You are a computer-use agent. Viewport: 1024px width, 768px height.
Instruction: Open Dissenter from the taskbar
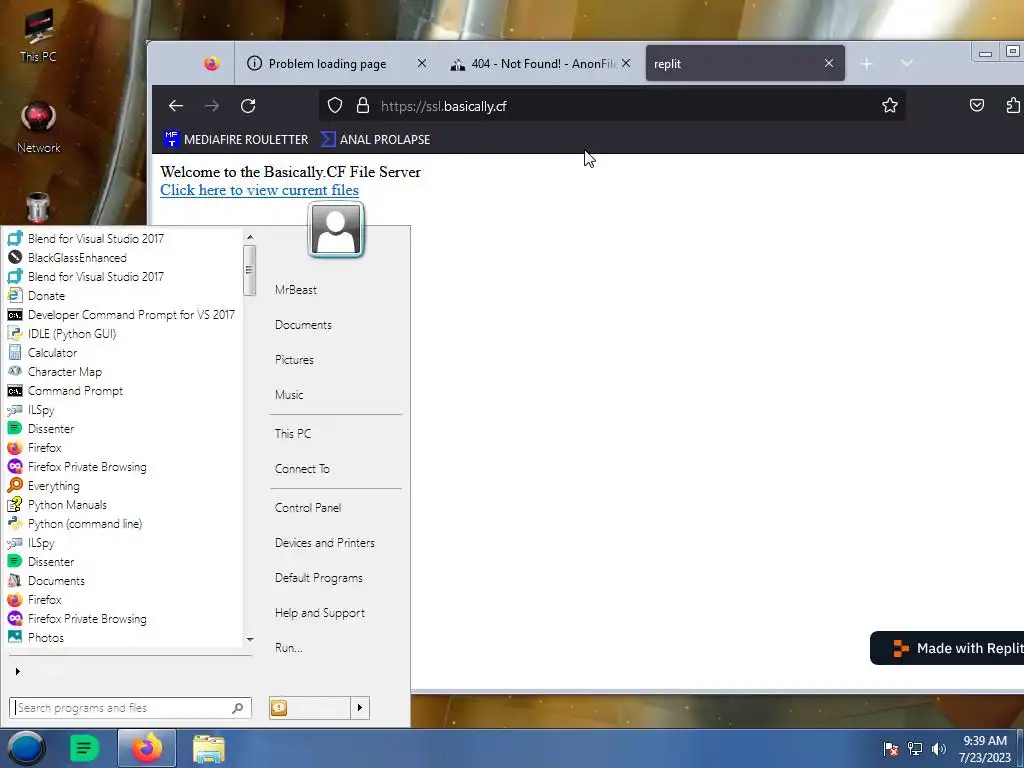84,748
